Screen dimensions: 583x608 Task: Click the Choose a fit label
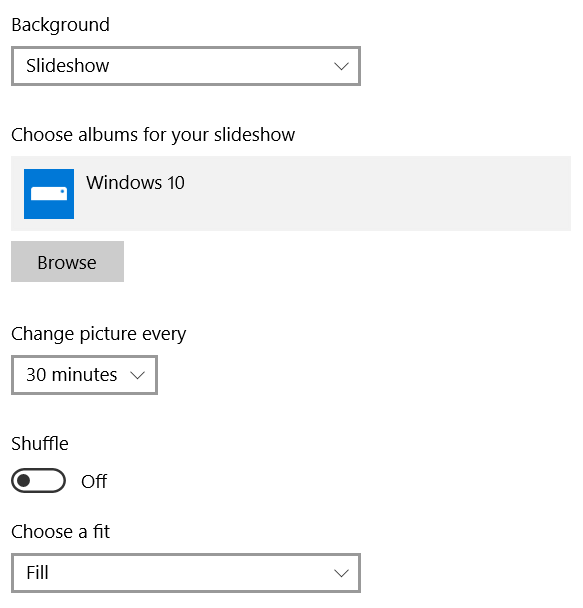point(60,532)
